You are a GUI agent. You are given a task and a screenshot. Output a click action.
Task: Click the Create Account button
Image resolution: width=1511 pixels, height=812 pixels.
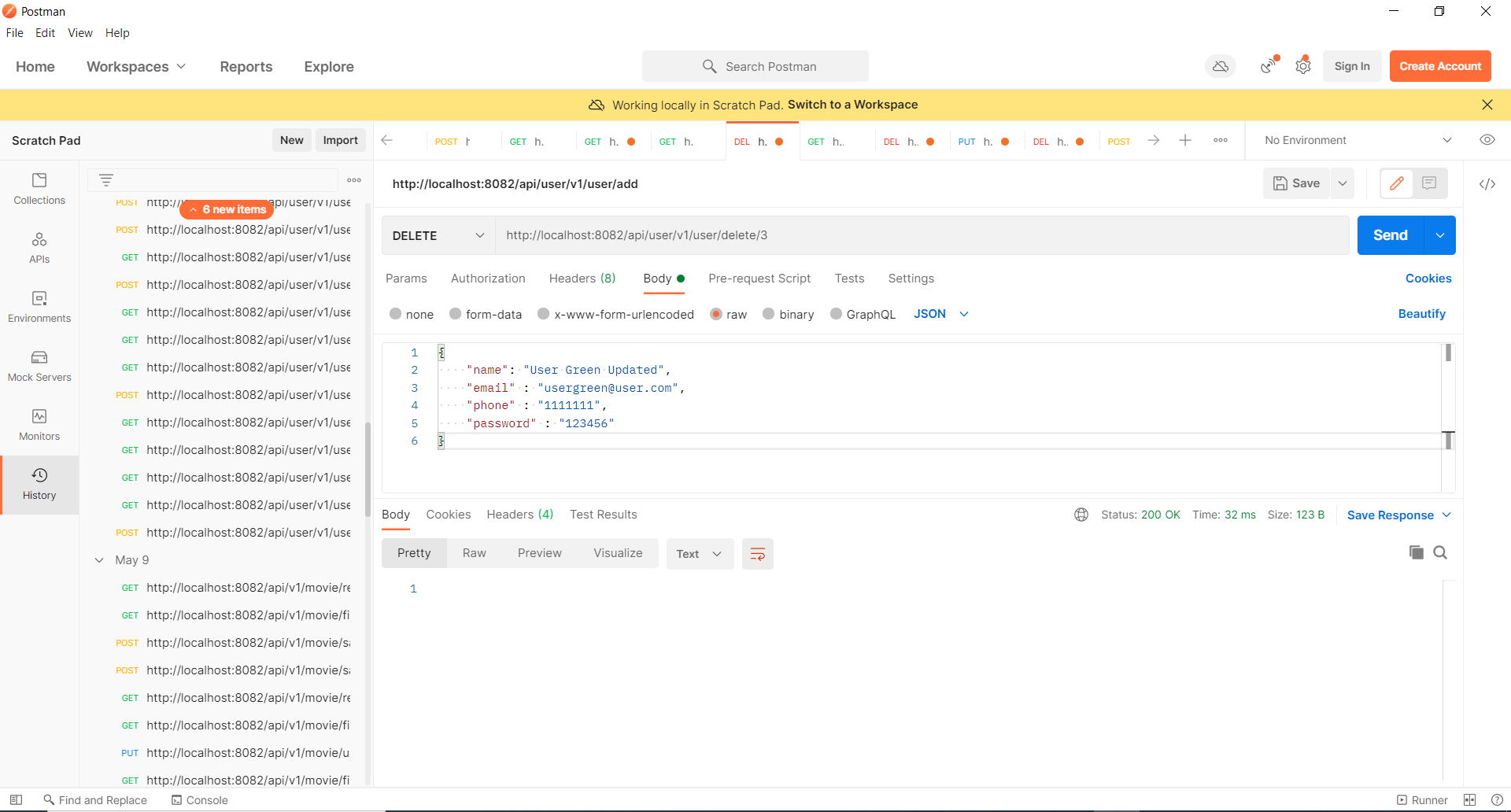pyautogui.click(x=1440, y=66)
